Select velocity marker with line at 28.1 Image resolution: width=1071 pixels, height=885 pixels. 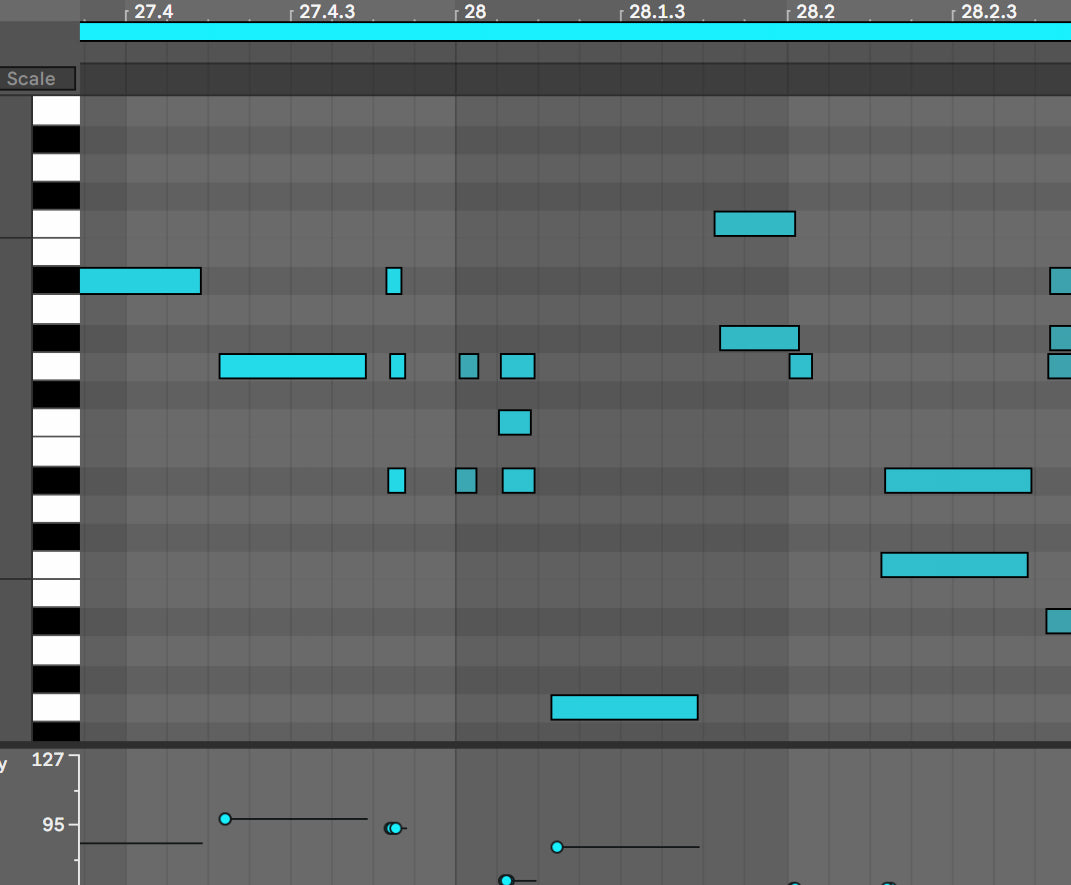[557, 847]
